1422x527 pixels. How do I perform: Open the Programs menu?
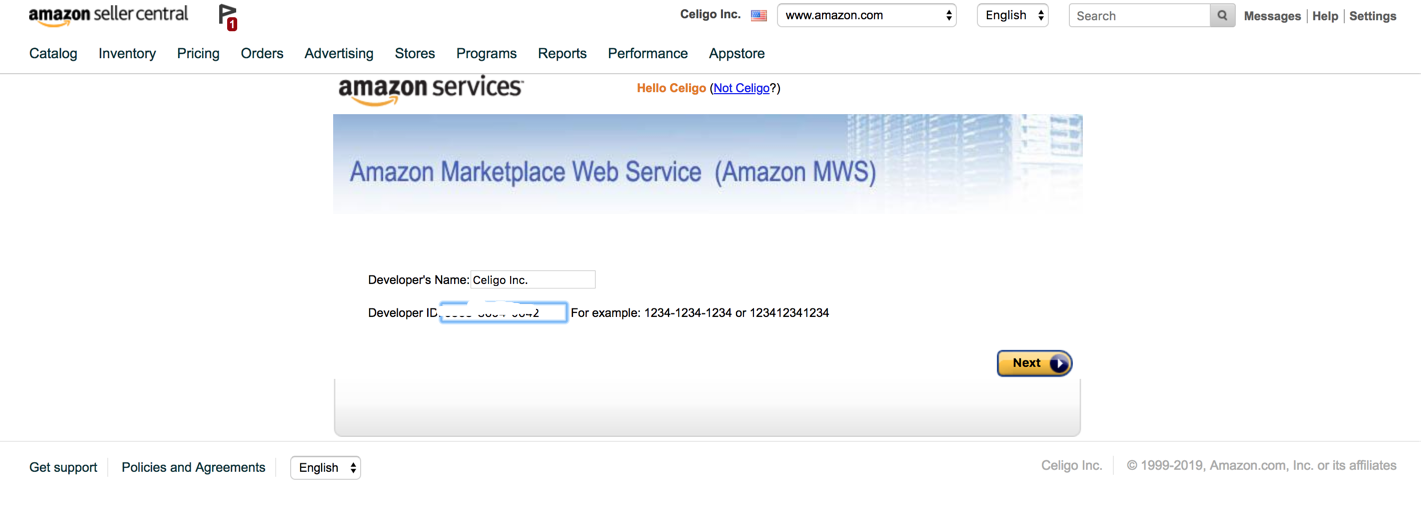(486, 54)
